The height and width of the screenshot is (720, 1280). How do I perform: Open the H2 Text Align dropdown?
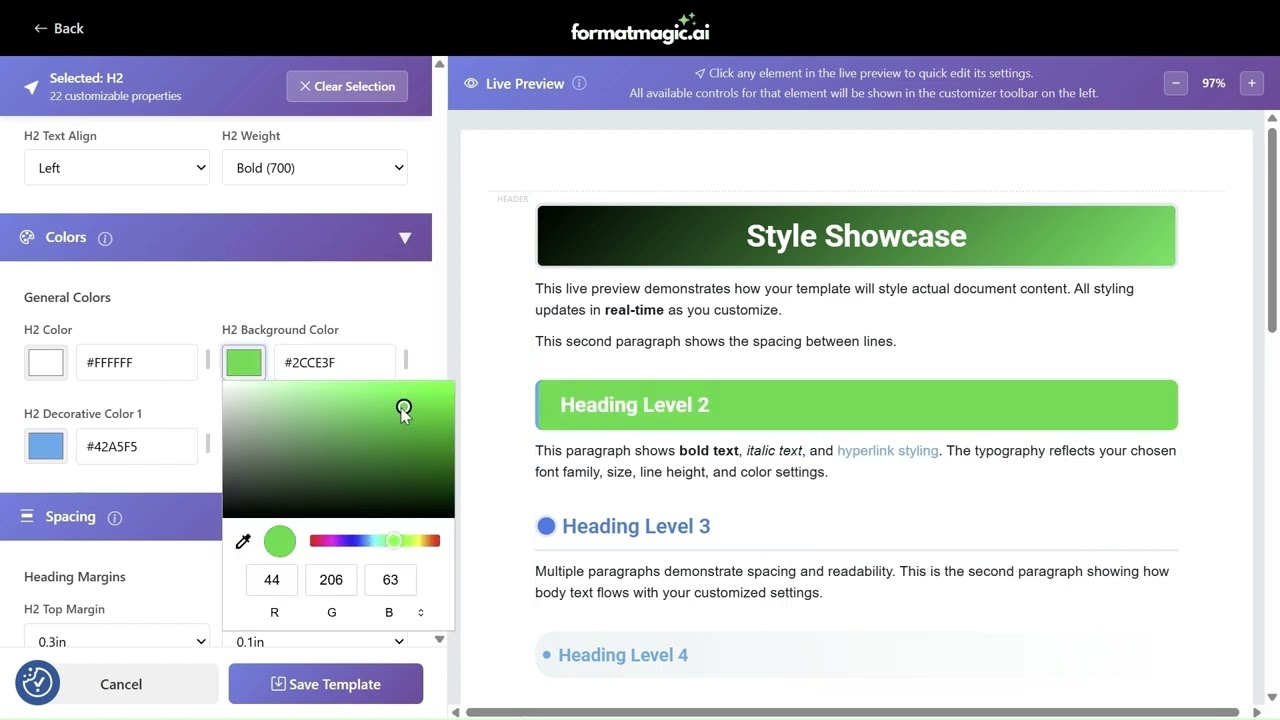(116, 168)
